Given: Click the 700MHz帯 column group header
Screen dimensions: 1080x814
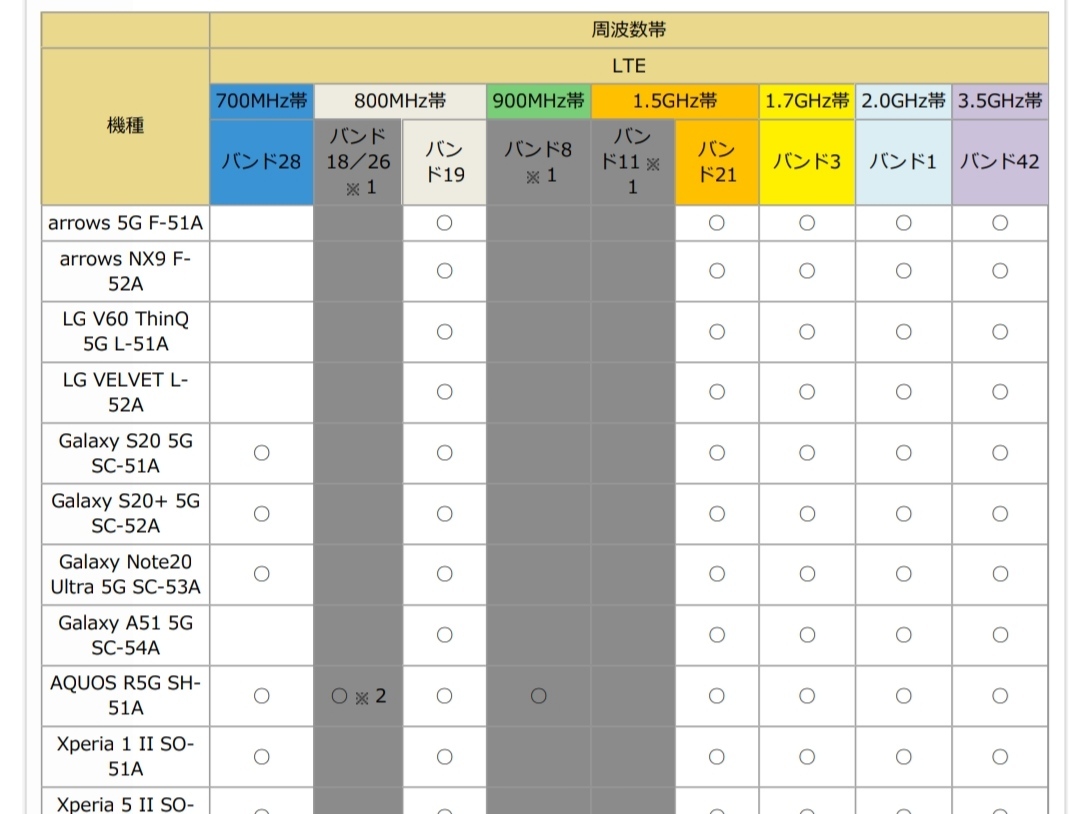Looking at the screenshot, I should 261,101.
